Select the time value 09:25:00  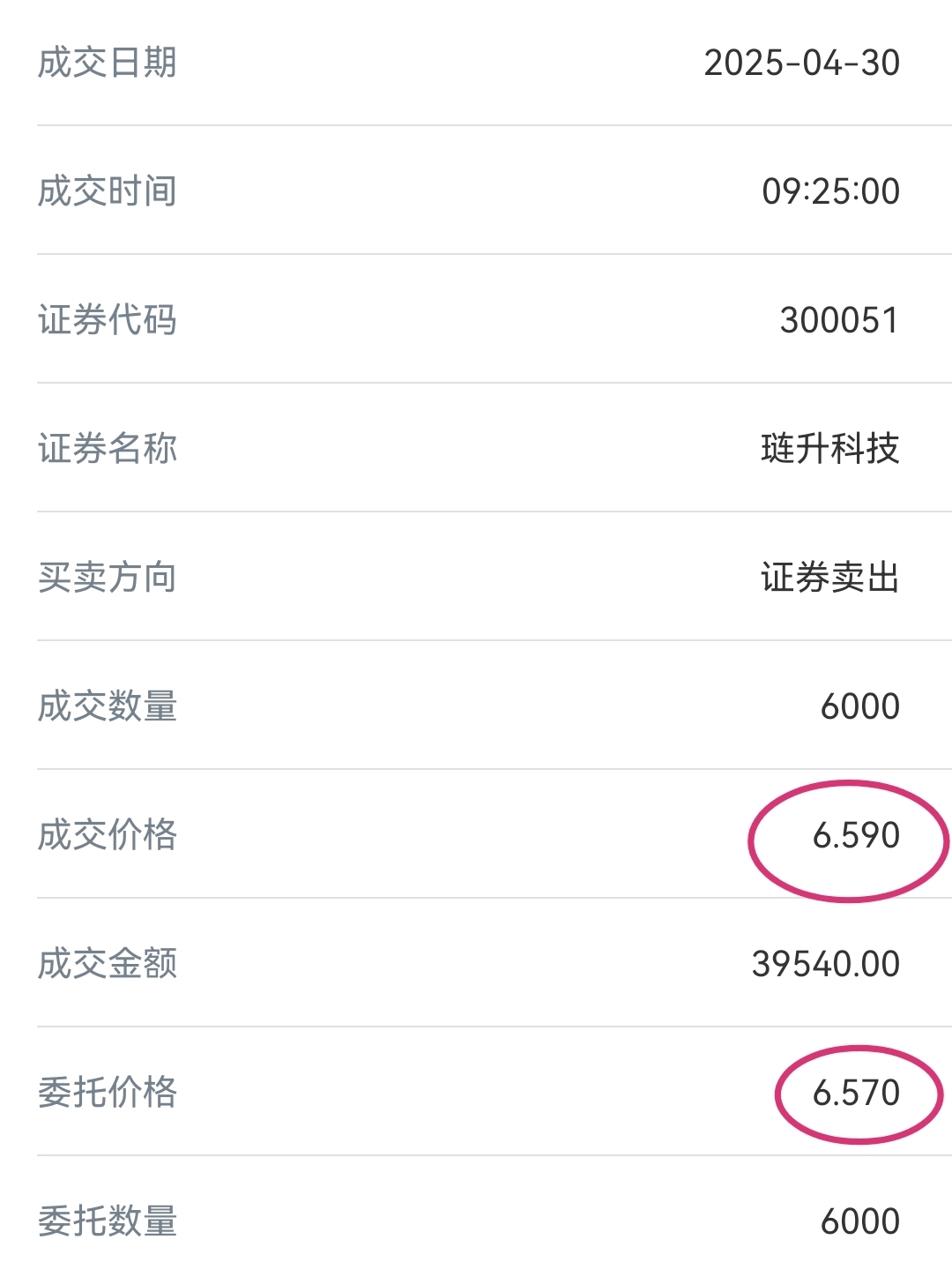830,191
